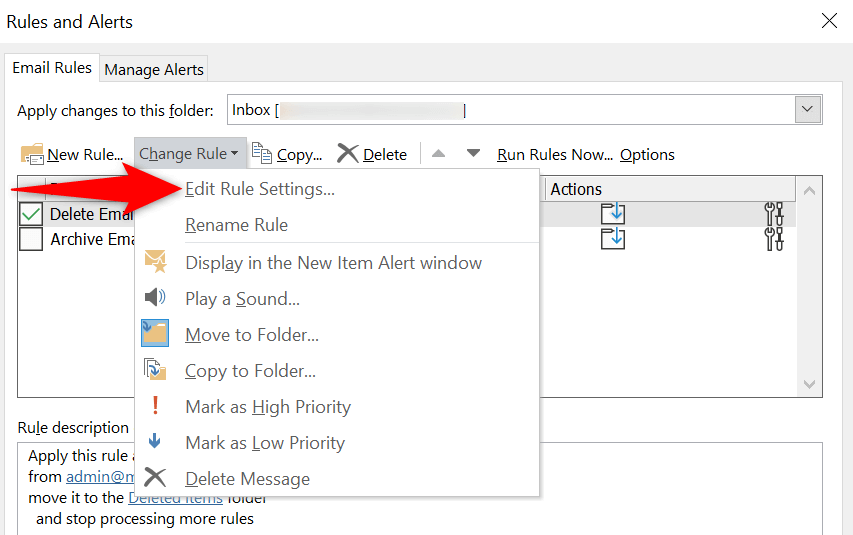
Task: Close the Rules and Alerts dialog
Action: [x=829, y=20]
